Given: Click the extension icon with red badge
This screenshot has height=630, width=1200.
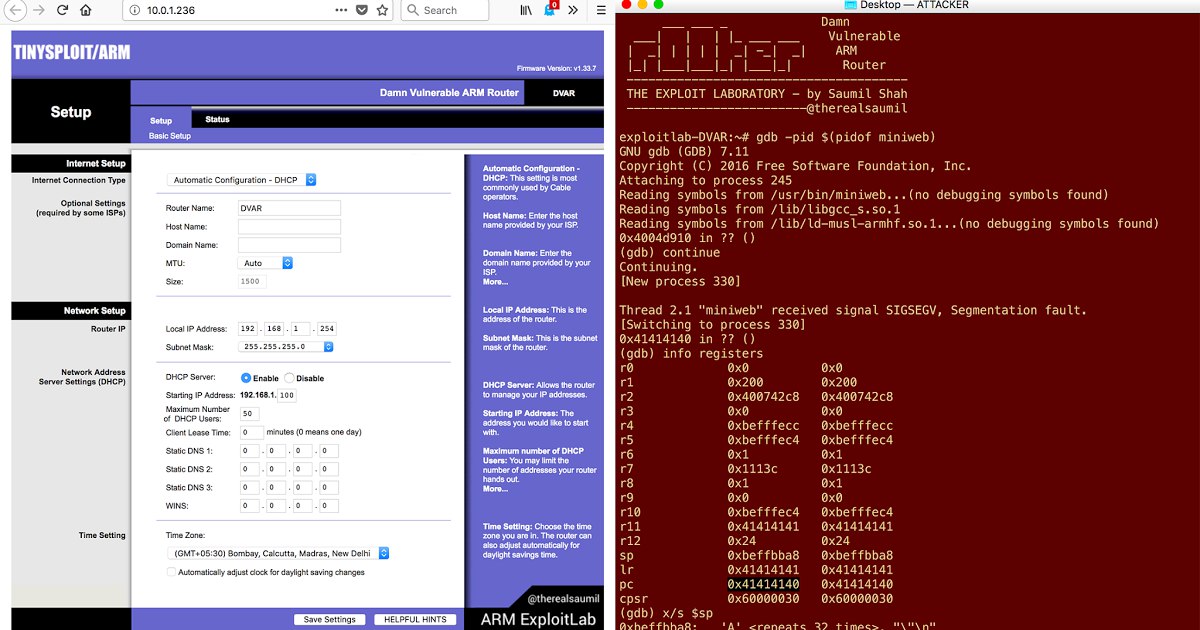Looking at the screenshot, I should [550, 10].
